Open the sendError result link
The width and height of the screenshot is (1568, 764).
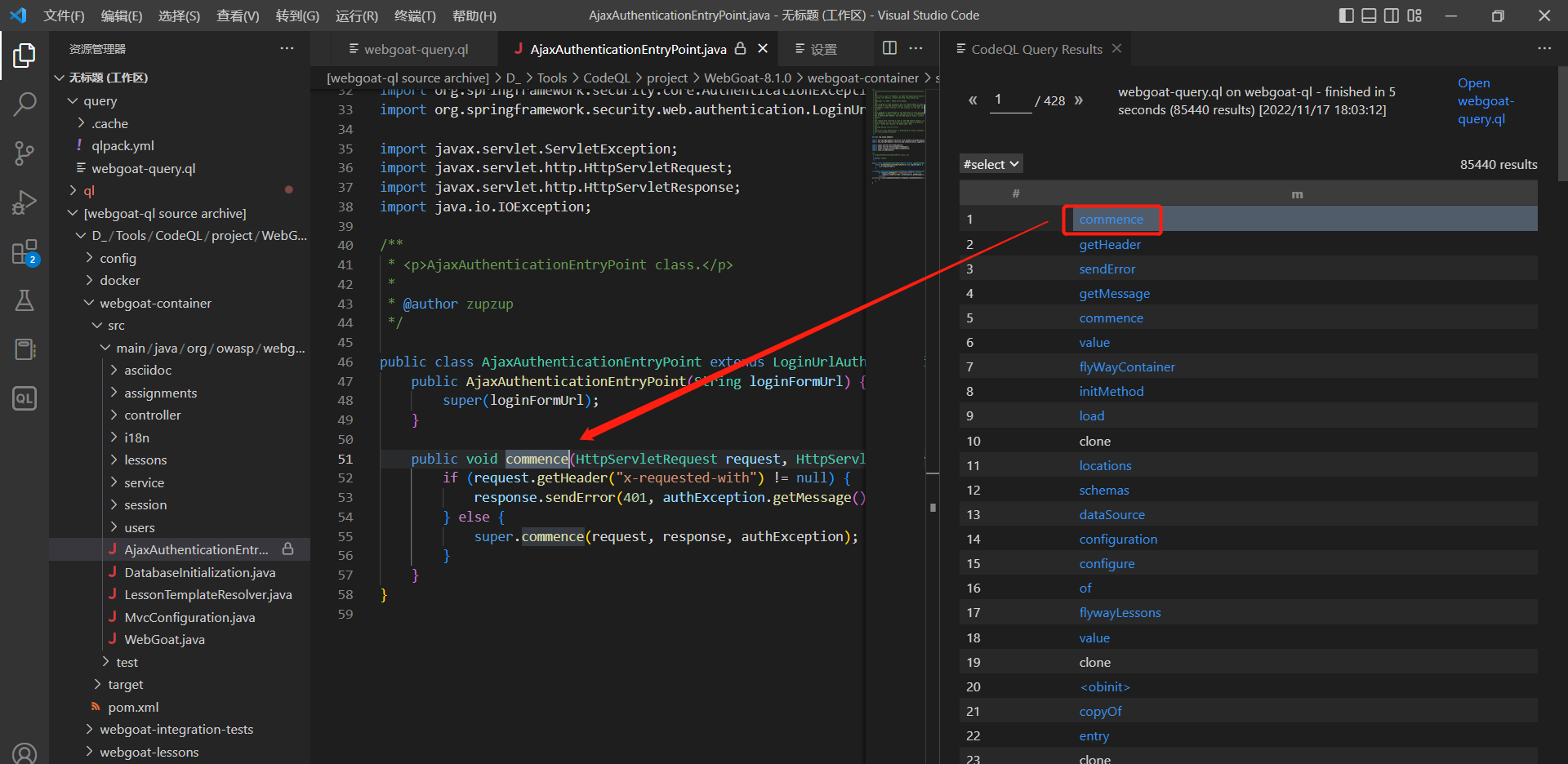pyautogui.click(x=1107, y=269)
